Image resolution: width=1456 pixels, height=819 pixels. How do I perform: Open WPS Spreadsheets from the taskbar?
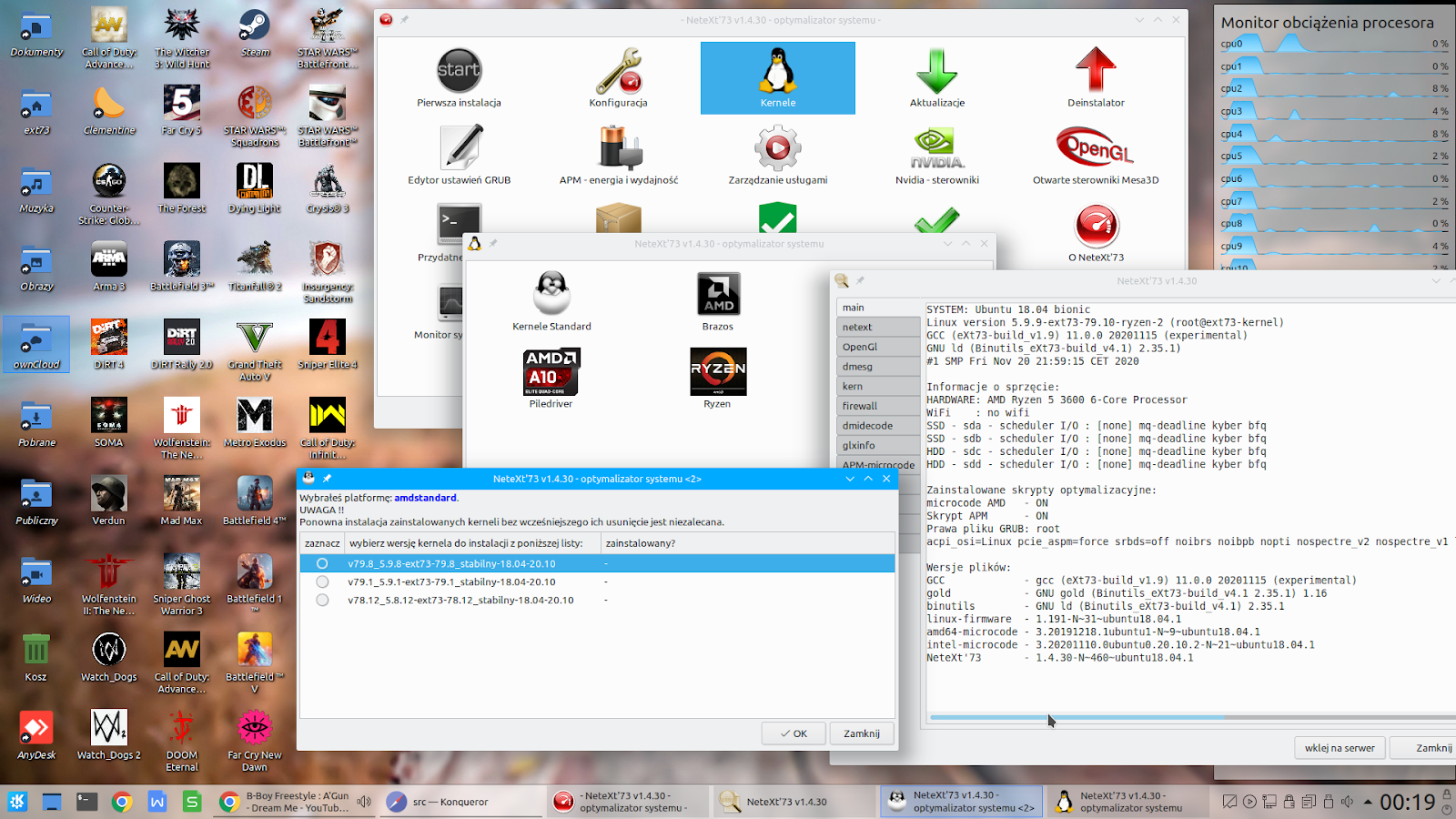(x=192, y=802)
